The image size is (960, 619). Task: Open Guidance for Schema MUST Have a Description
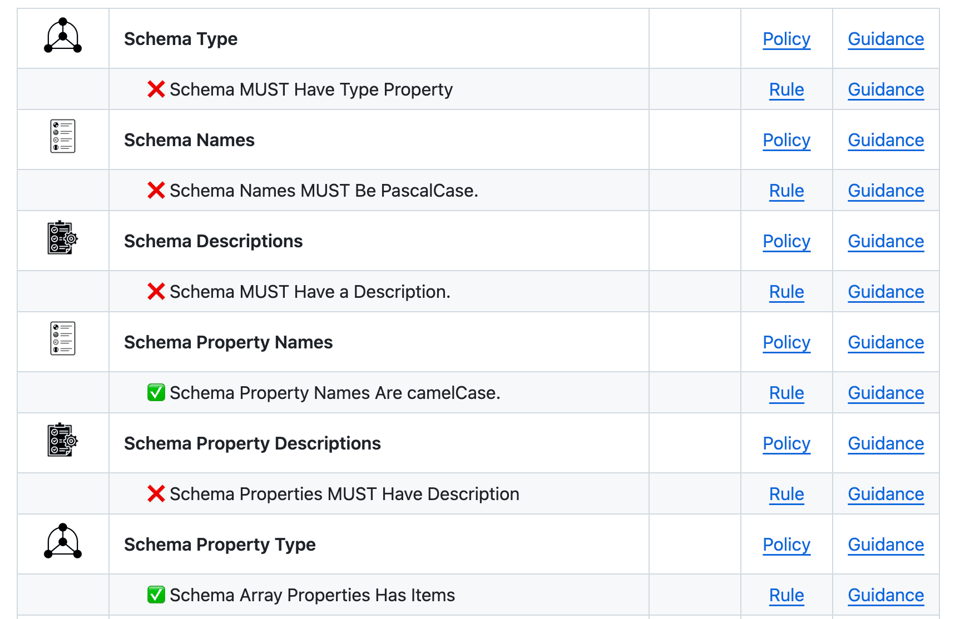point(885,291)
